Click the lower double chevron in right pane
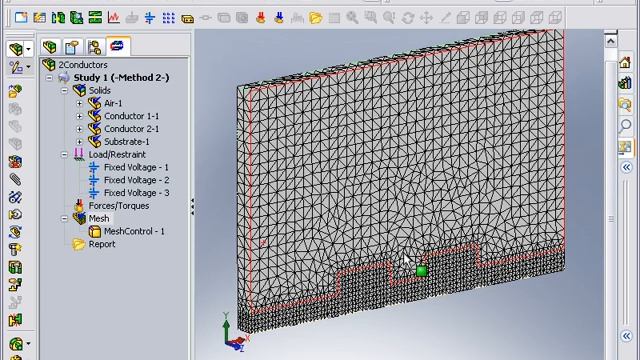This screenshot has width=640, height=360. [626, 336]
